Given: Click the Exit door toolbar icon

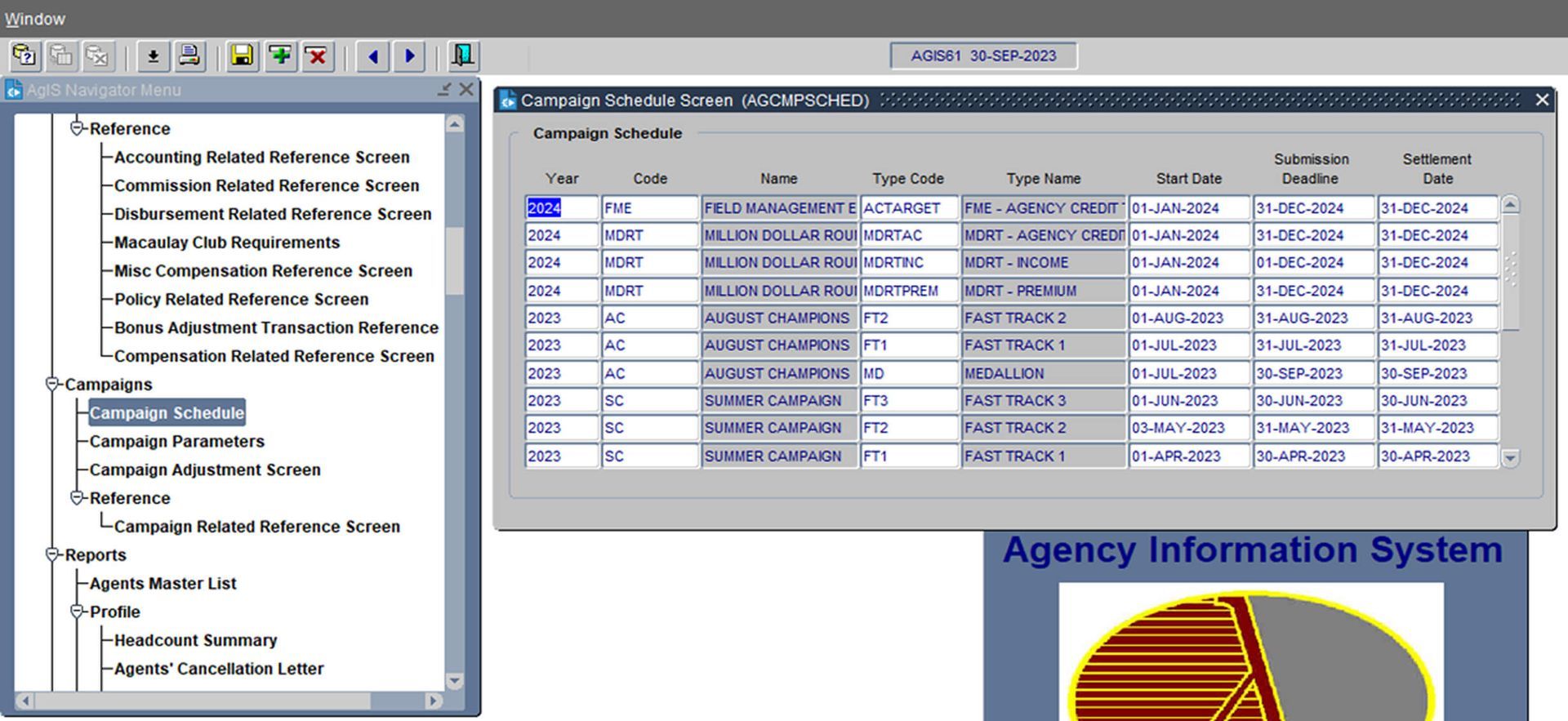Looking at the screenshot, I should [x=463, y=56].
